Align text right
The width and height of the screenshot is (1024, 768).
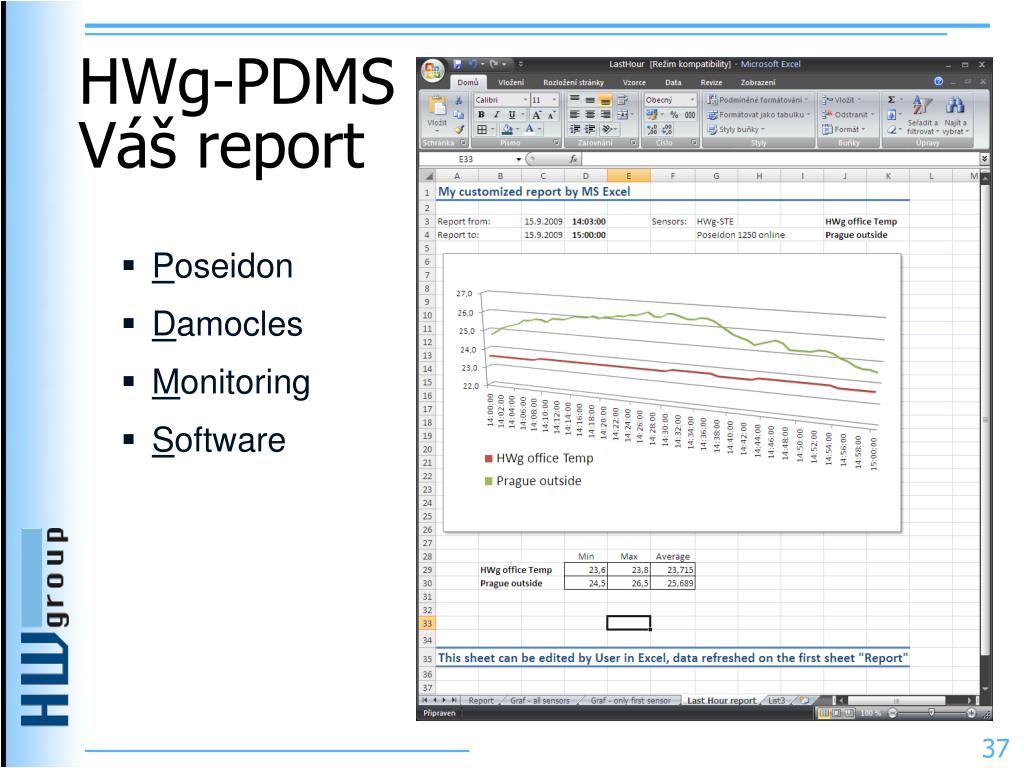coord(605,114)
